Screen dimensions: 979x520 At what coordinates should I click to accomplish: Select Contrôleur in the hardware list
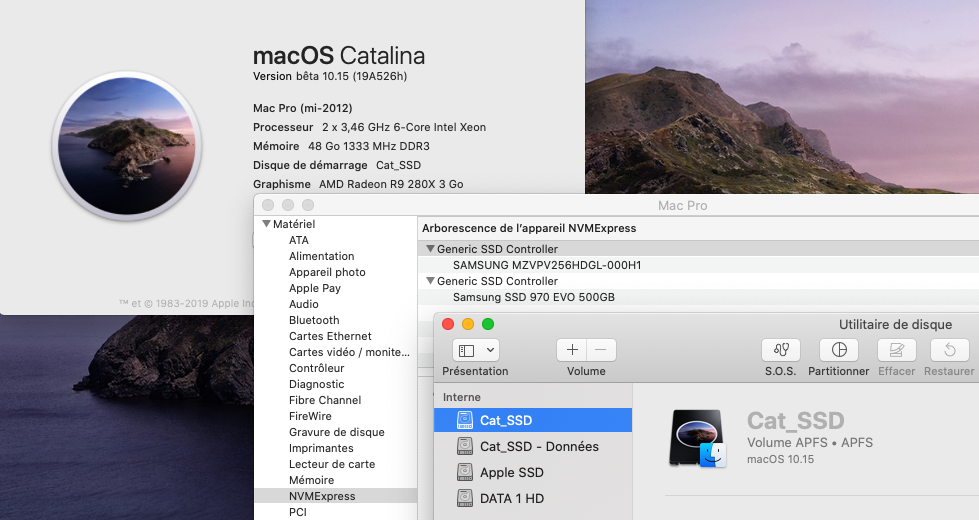pyautogui.click(x=317, y=368)
